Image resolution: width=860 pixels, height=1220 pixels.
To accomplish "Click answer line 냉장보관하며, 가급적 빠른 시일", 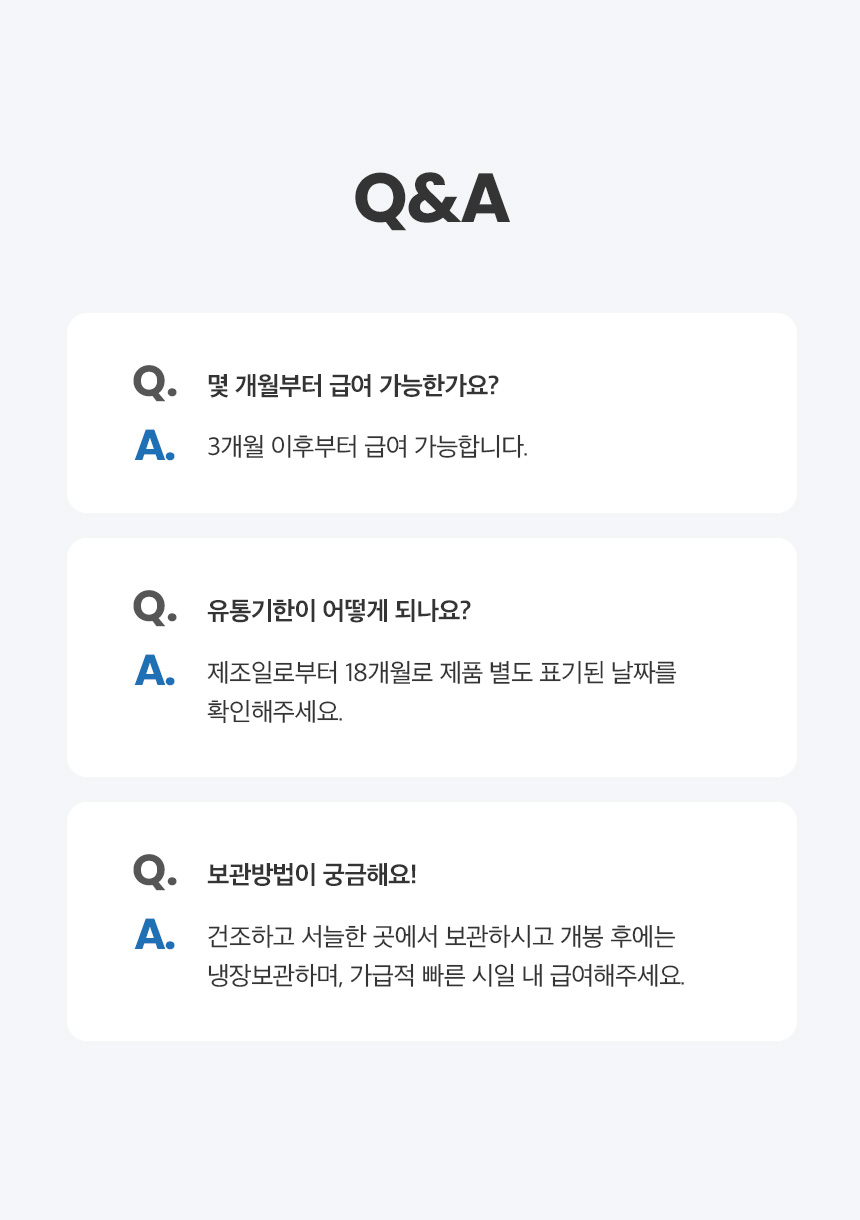I will [446, 976].
